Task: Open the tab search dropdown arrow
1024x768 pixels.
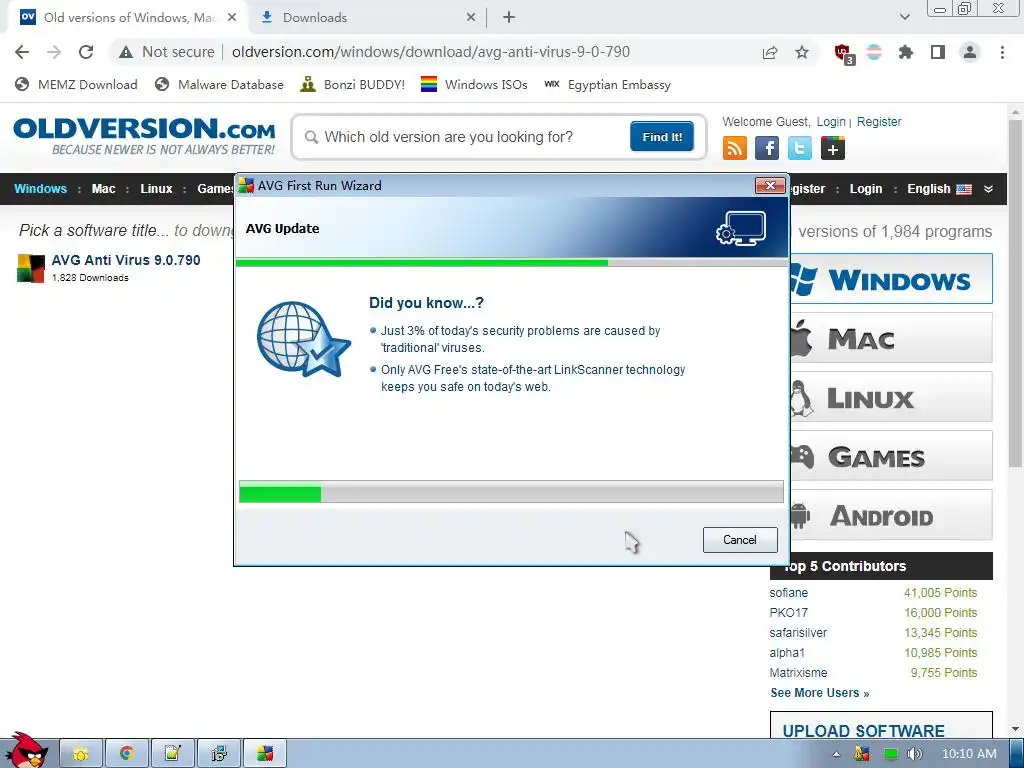Action: pos(904,17)
